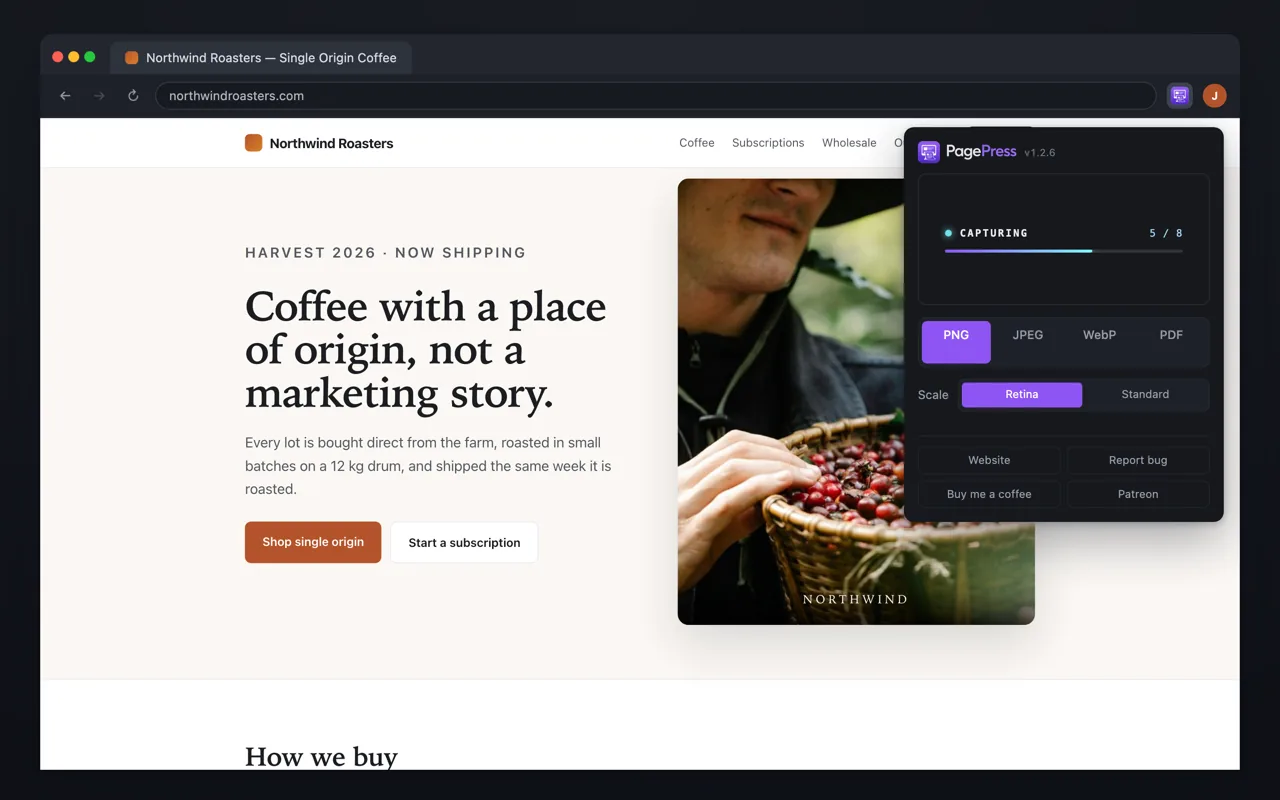Choose PDF as export format
The width and height of the screenshot is (1280, 800).
point(1171,342)
